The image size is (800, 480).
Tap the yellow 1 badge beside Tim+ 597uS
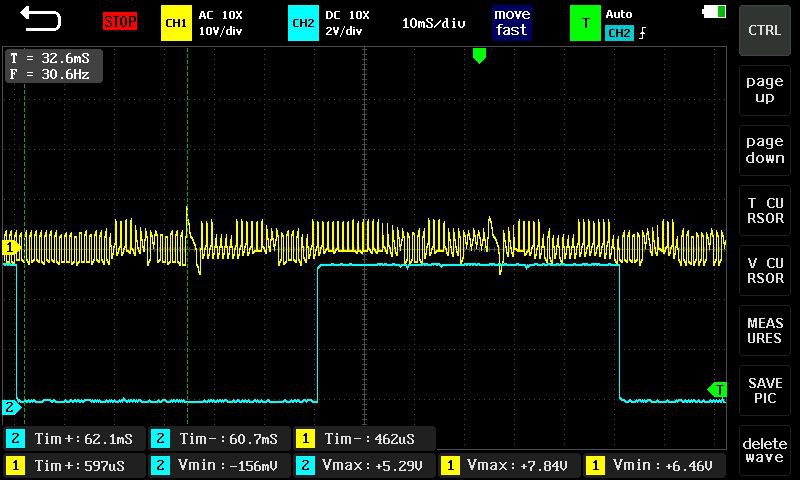pyautogui.click(x=15, y=465)
